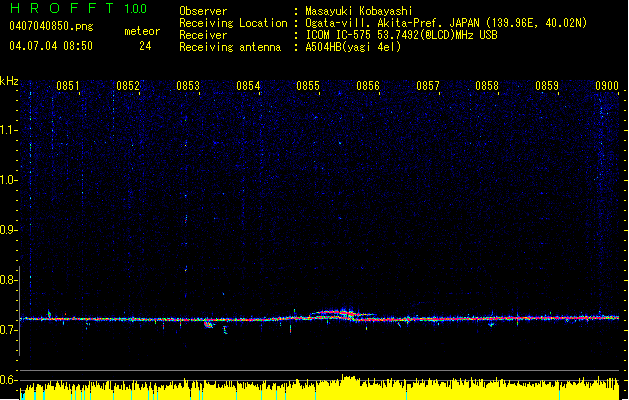Click the 1.0 kHz frequency label
Screen dimensions: 629x400
pos(9,180)
